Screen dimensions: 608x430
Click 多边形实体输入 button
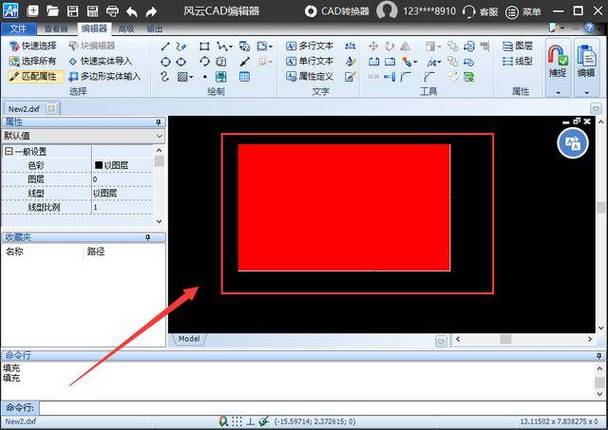[105, 76]
